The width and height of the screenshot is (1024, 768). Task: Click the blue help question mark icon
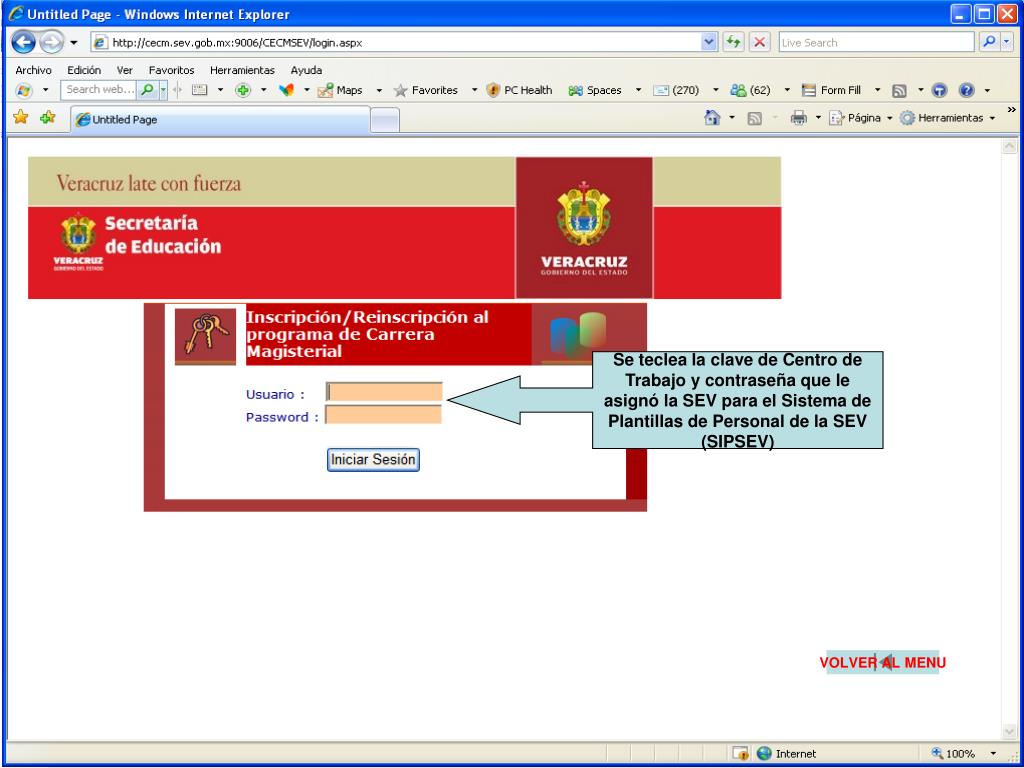(967, 90)
